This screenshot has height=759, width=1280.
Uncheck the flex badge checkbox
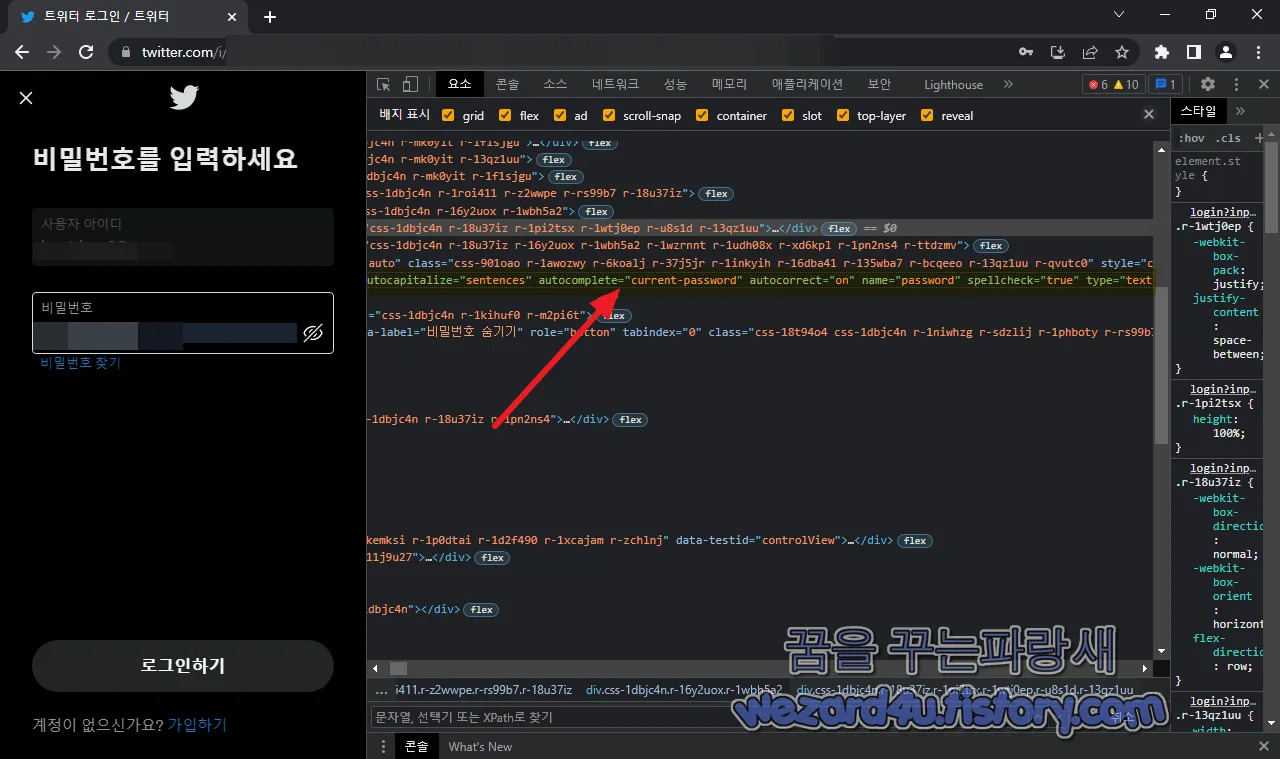pyautogui.click(x=505, y=115)
